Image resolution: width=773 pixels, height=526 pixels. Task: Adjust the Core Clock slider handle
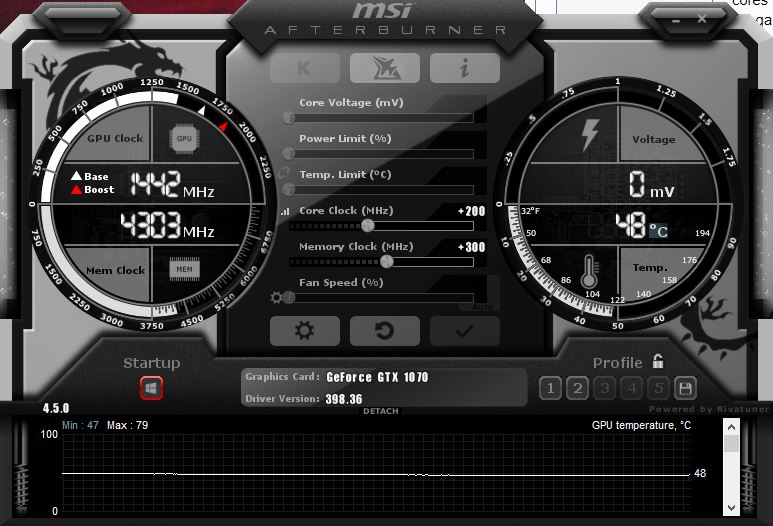[x=367, y=226]
